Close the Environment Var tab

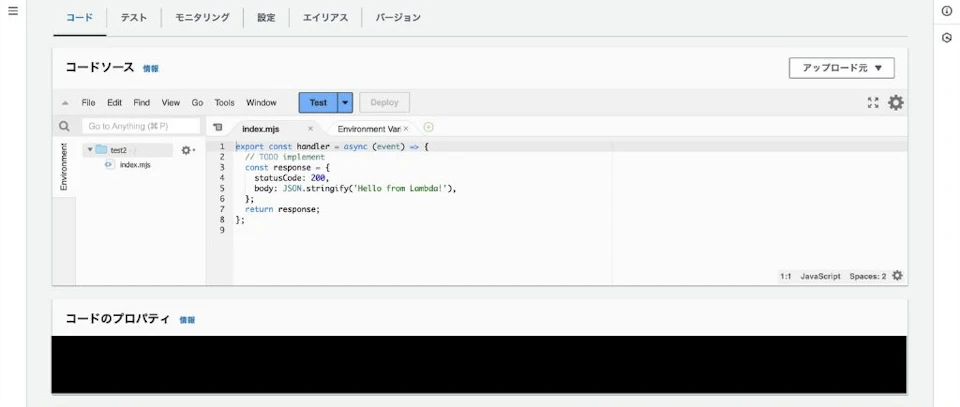[406, 129]
